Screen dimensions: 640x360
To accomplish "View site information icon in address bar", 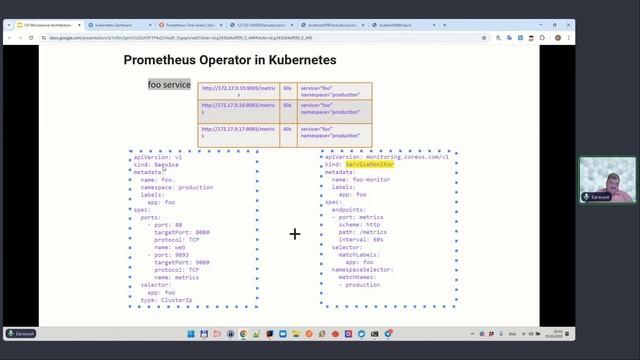I will [x=44, y=38].
